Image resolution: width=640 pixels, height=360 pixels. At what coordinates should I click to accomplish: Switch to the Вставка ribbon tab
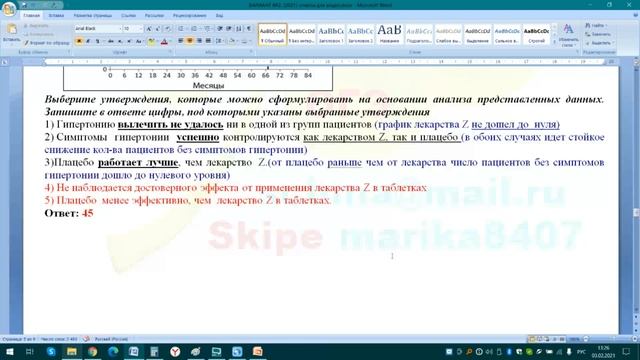[56, 16]
